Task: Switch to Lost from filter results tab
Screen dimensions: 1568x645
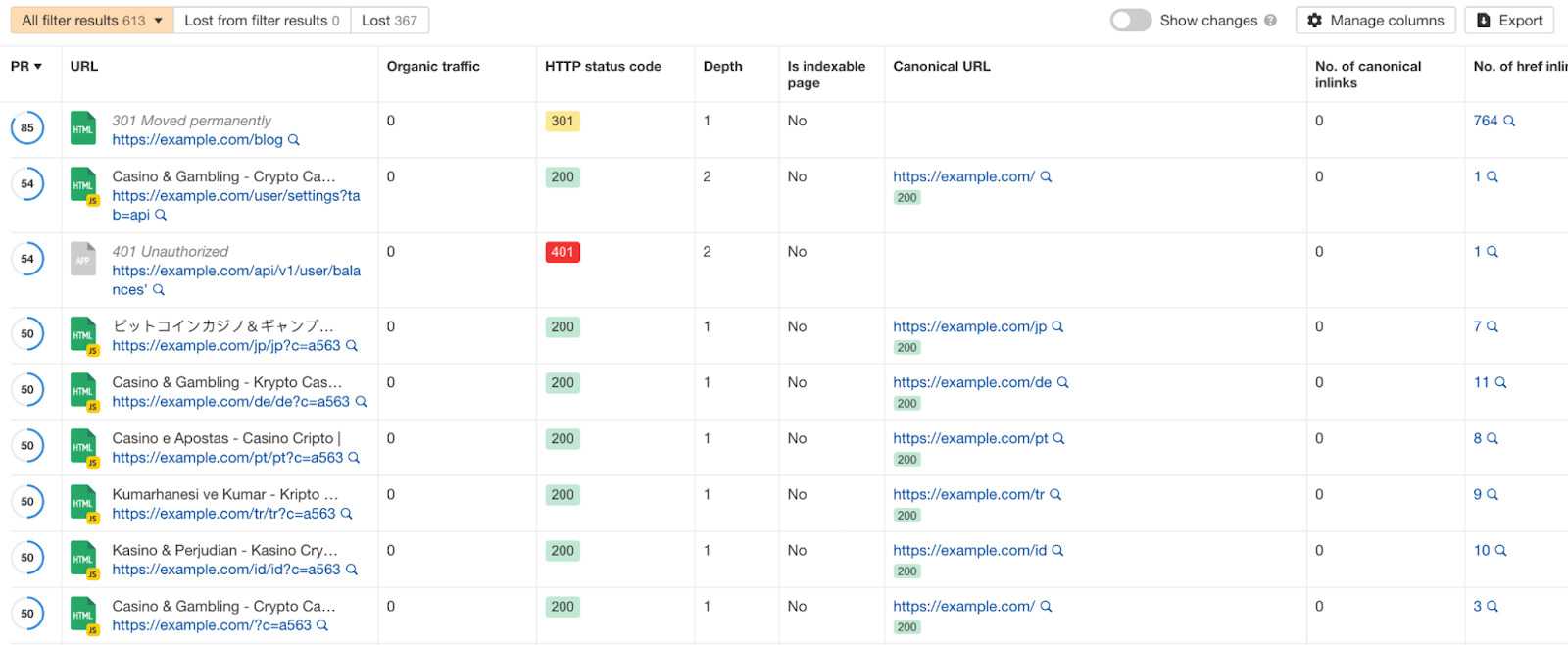Action: click(x=262, y=21)
